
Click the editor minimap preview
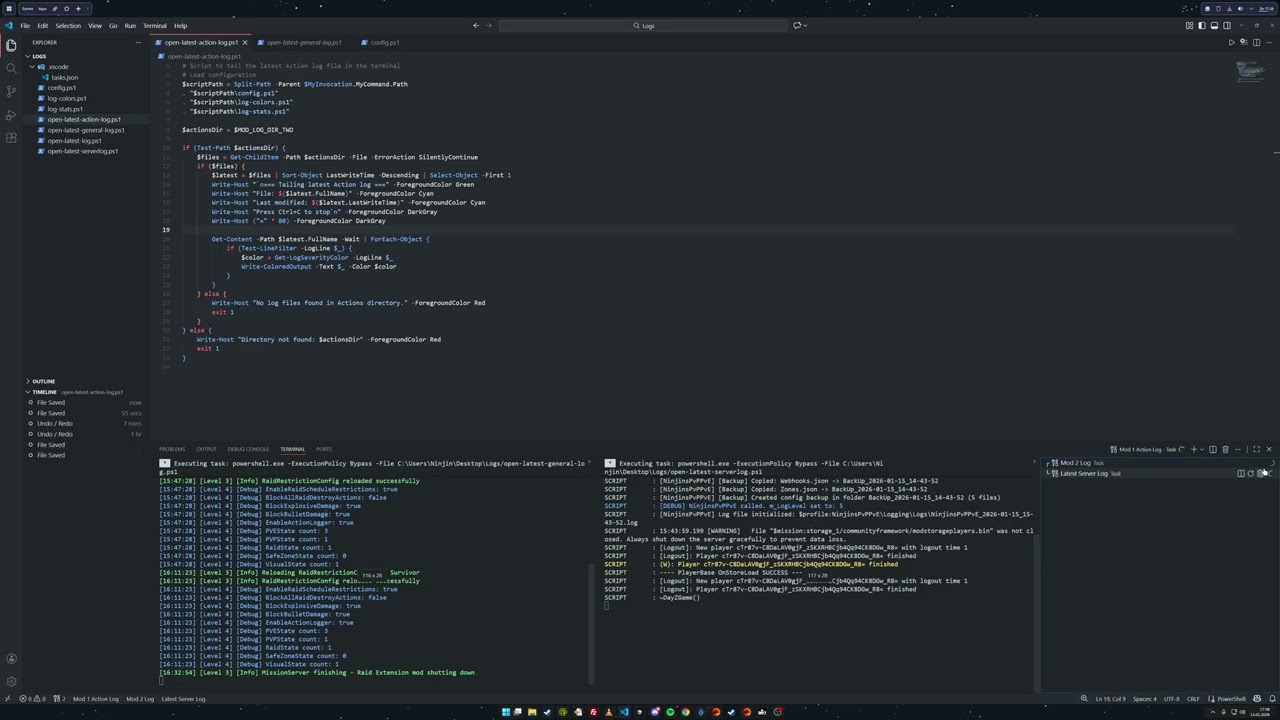click(1250, 70)
